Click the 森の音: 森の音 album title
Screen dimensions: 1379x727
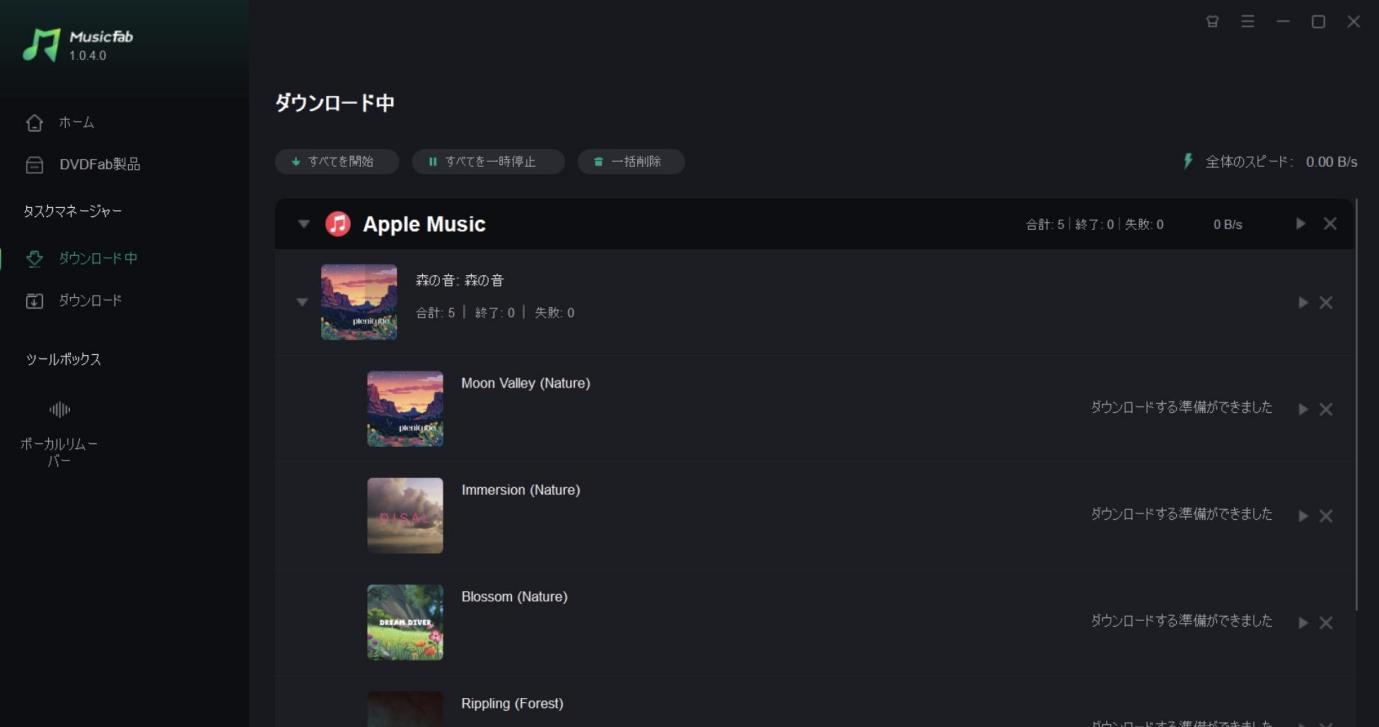(460, 281)
